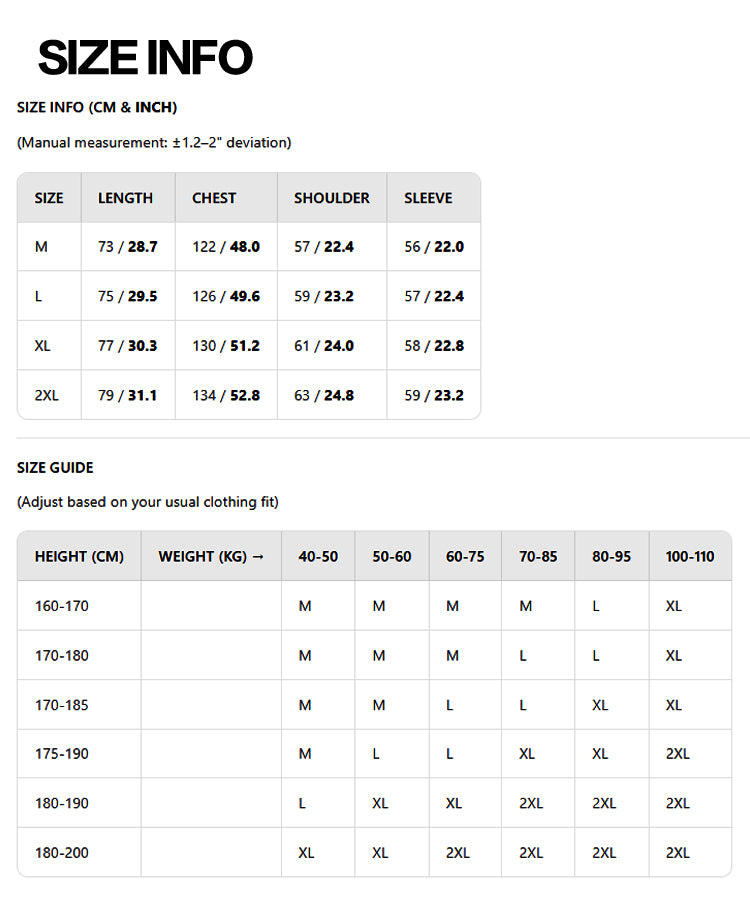Image resolution: width=750 pixels, height=924 pixels.
Task: Click the 180-200 height row label
Action: pyautogui.click(x=61, y=853)
